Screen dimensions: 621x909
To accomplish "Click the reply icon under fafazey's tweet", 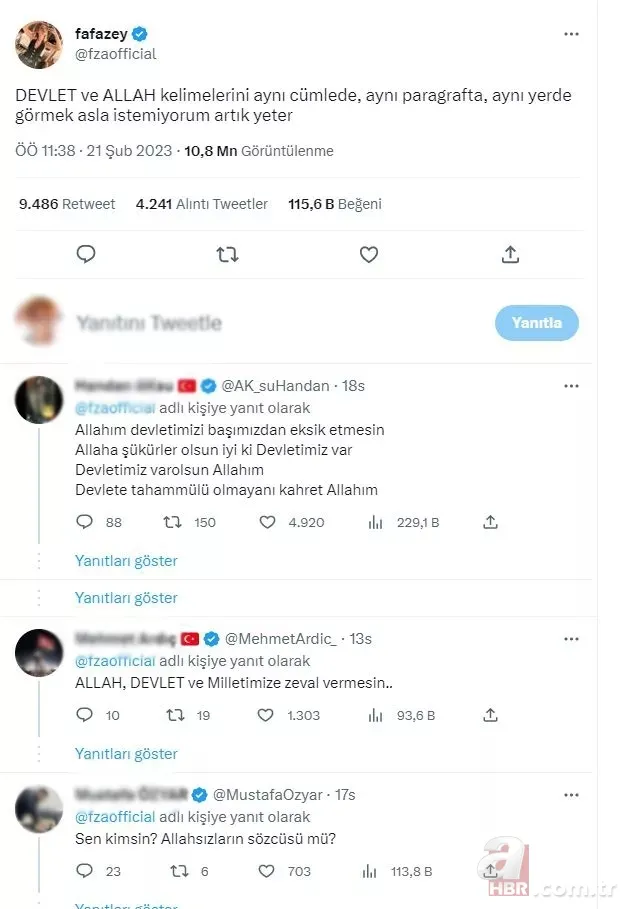I will tap(87, 254).
